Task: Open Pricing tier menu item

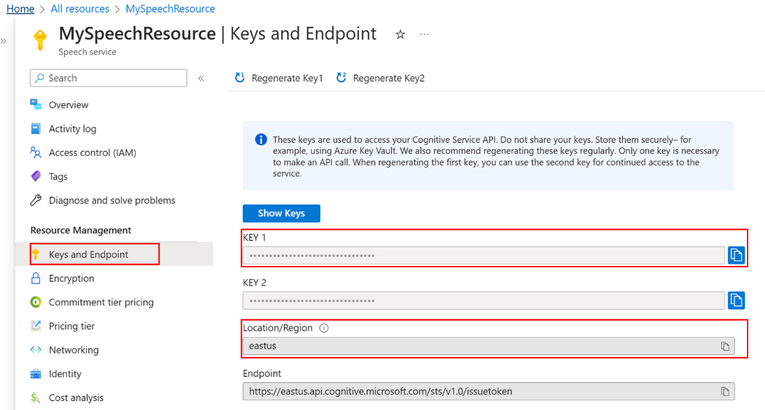Action: [x=72, y=326]
